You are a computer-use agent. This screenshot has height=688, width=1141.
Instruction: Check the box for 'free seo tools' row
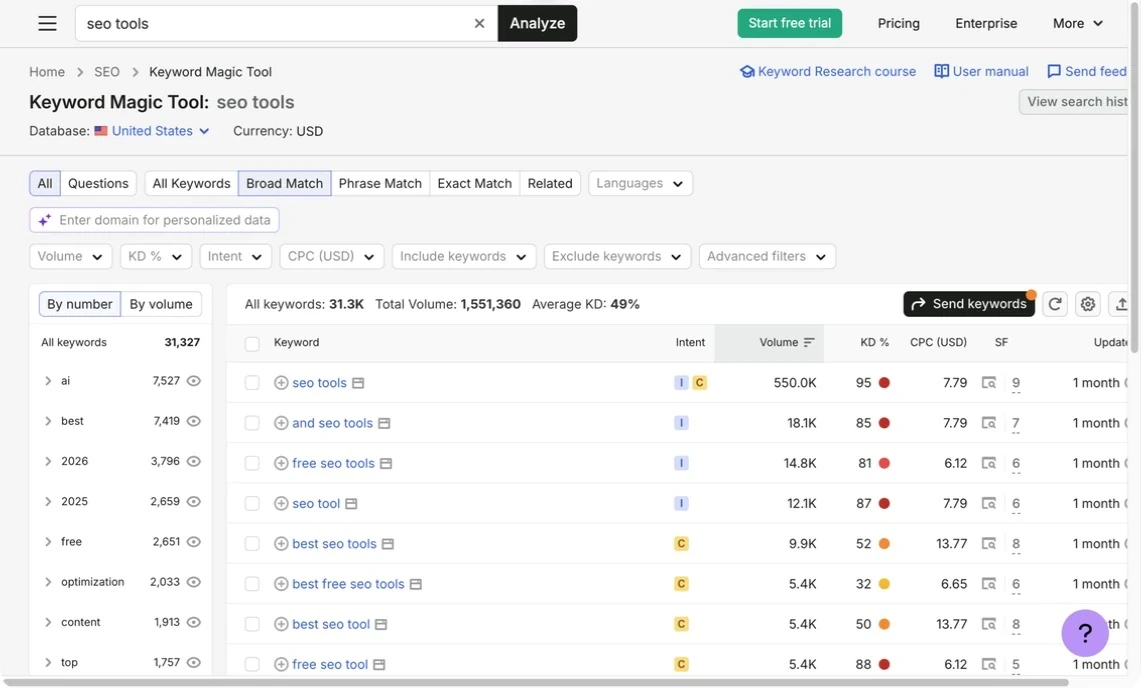(x=252, y=463)
